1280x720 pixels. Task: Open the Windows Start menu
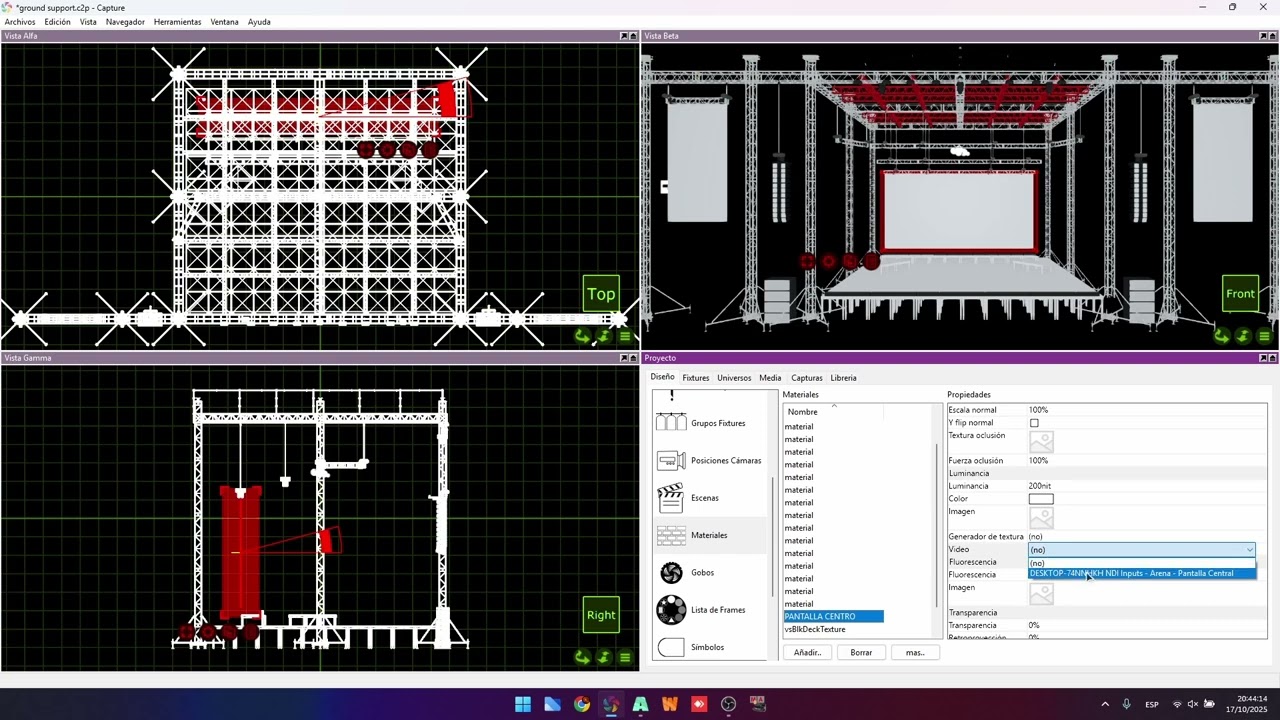pyautogui.click(x=523, y=704)
